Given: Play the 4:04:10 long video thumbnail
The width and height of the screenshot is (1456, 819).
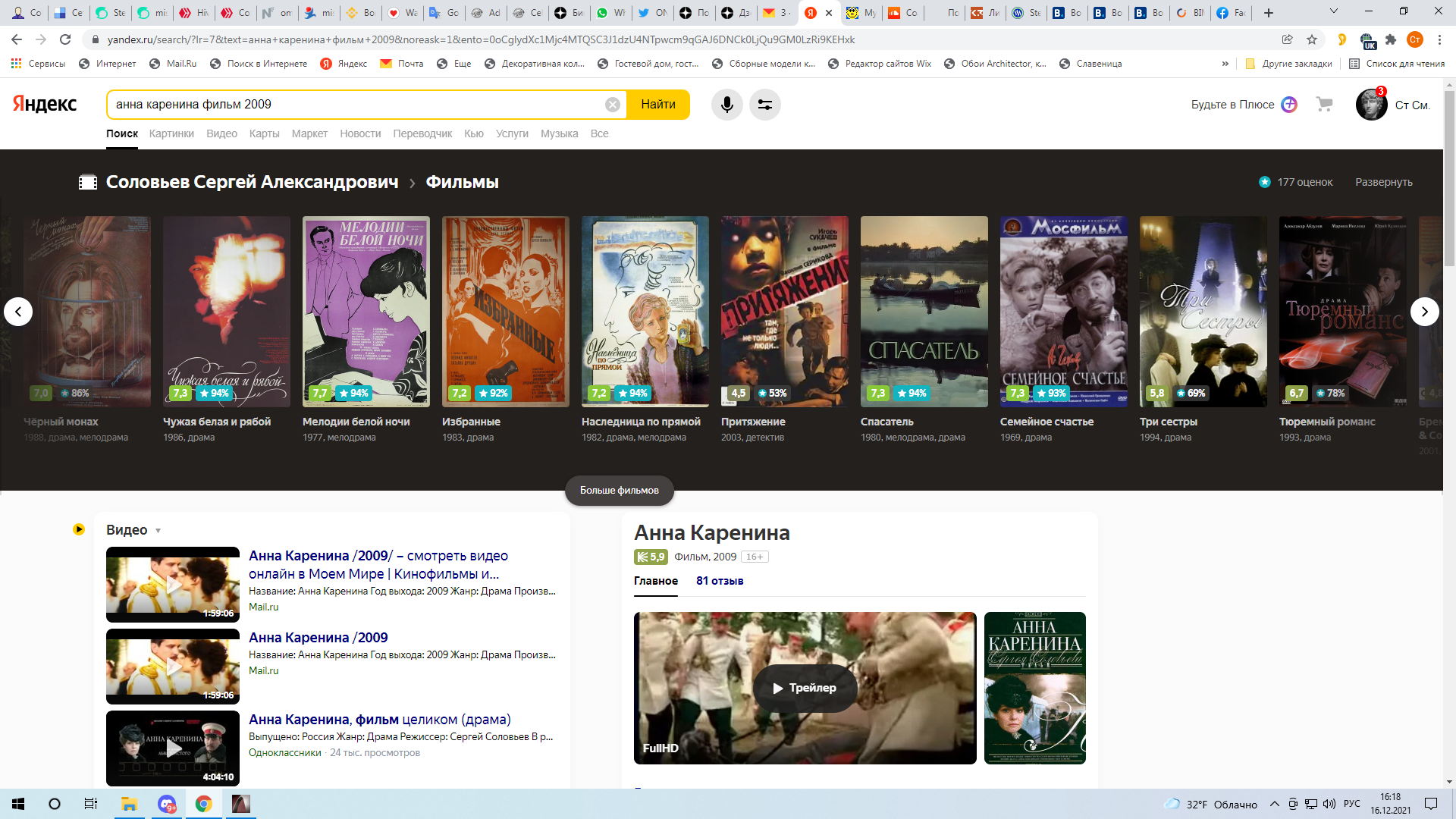Looking at the screenshot, I should (x=173, y=748).
